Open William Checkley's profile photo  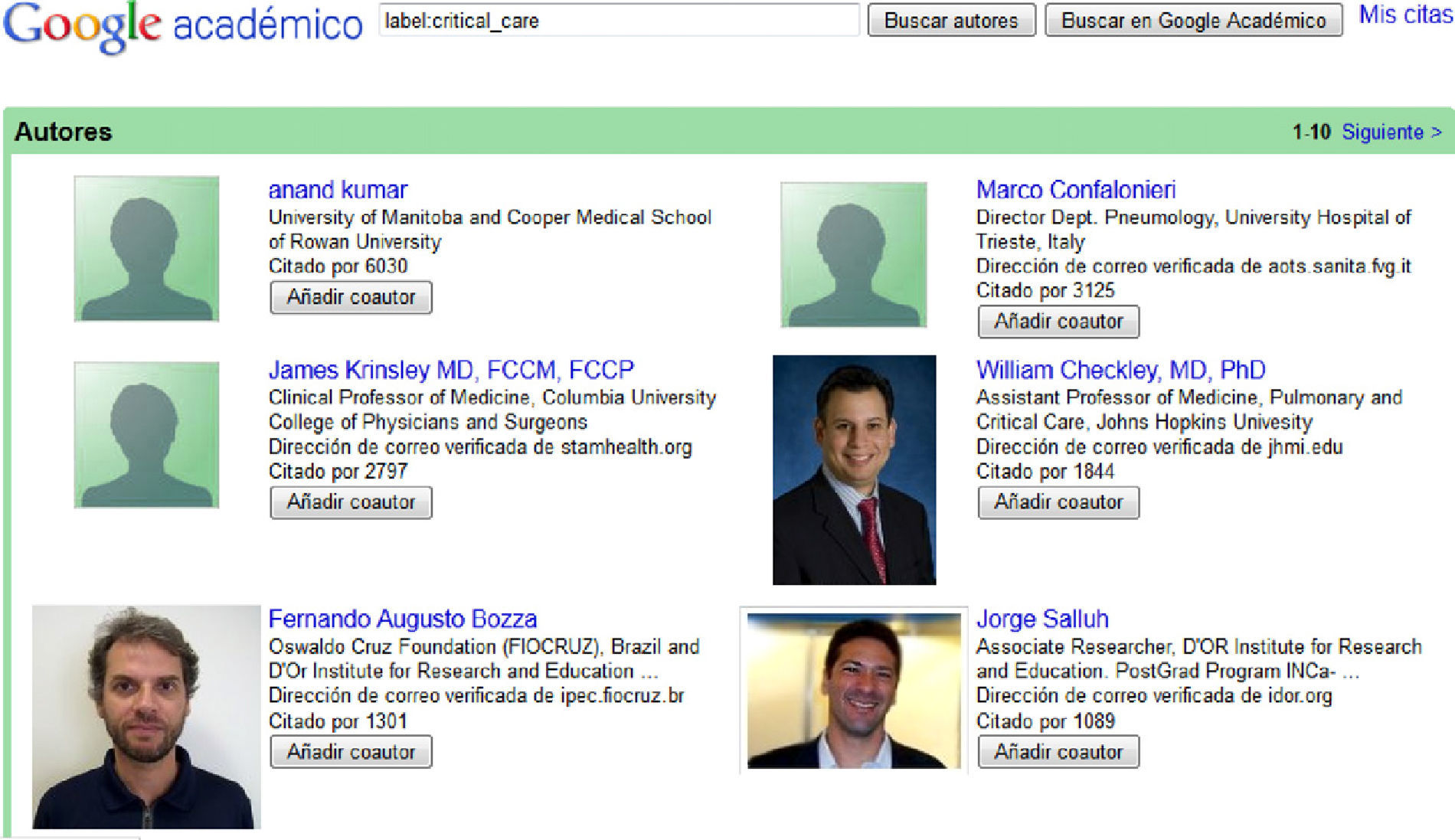854,469
